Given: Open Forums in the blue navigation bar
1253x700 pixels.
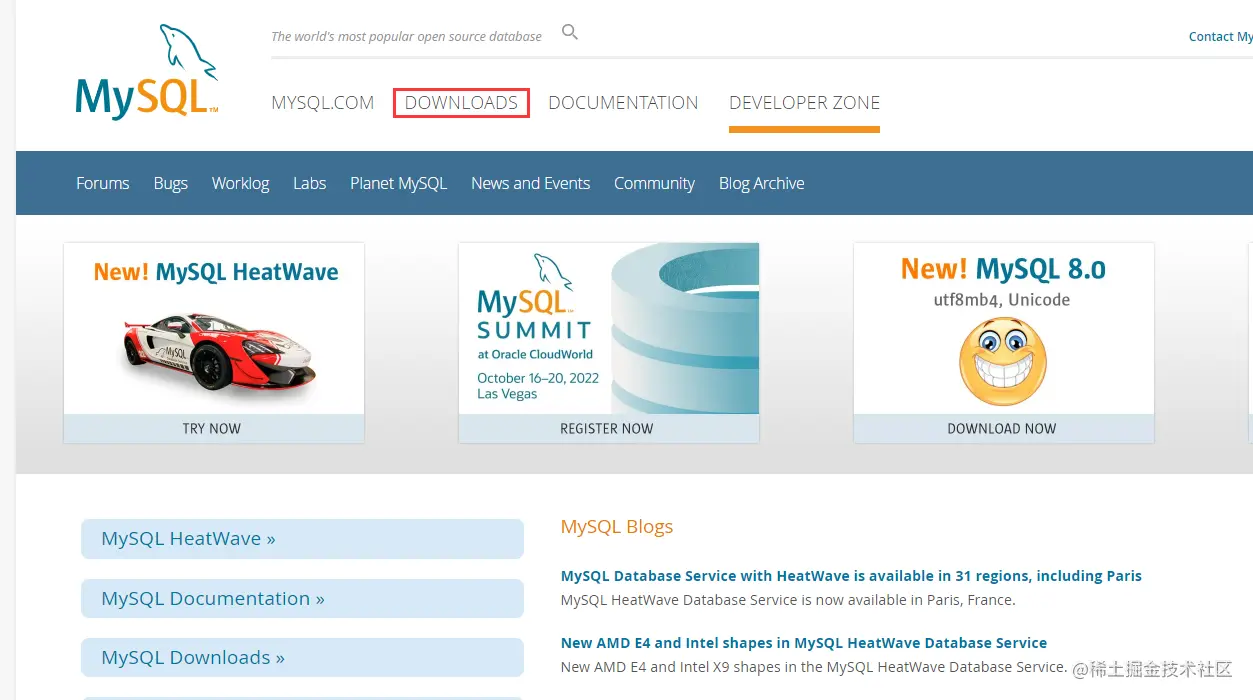Looking at the screenshot, I should coord(103,183).
